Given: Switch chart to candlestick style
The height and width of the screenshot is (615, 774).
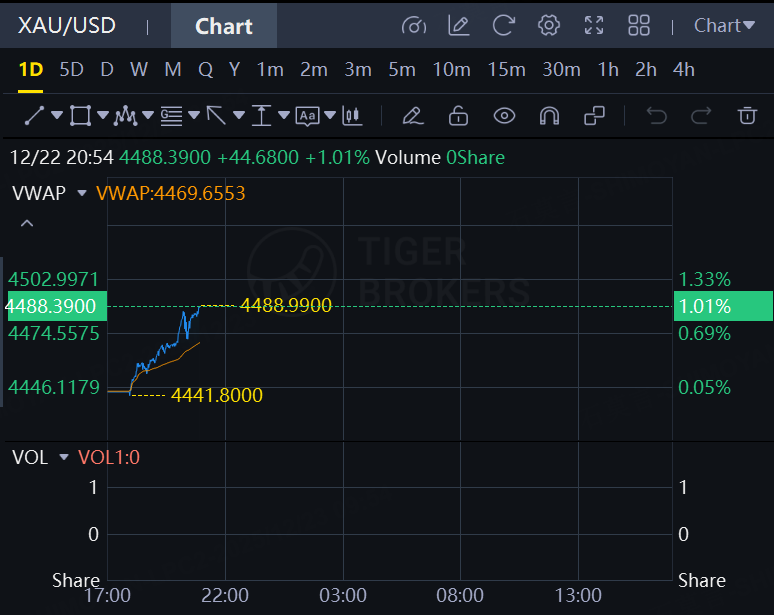Looking at the screenshot, I should pos(352,116).
